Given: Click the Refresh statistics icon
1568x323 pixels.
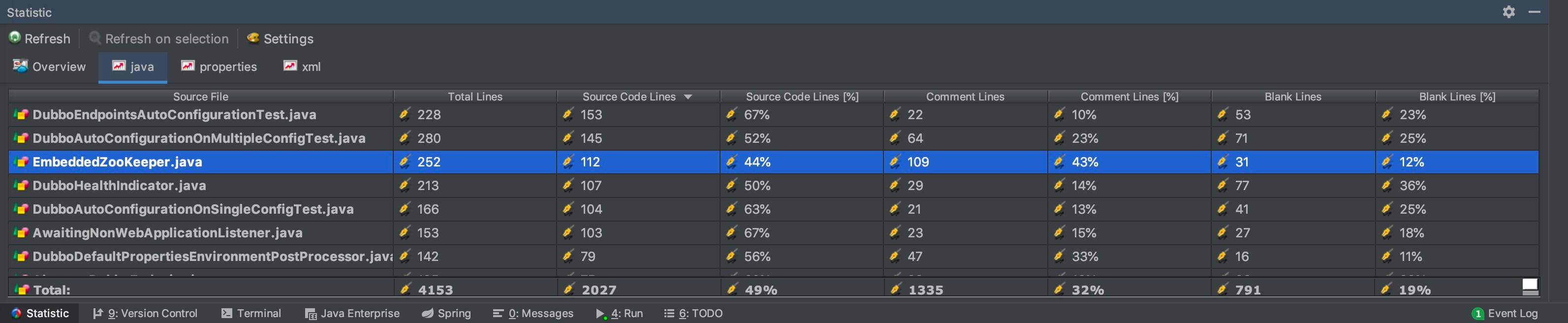Looking at the screenshot, I should tap(15, 38).
